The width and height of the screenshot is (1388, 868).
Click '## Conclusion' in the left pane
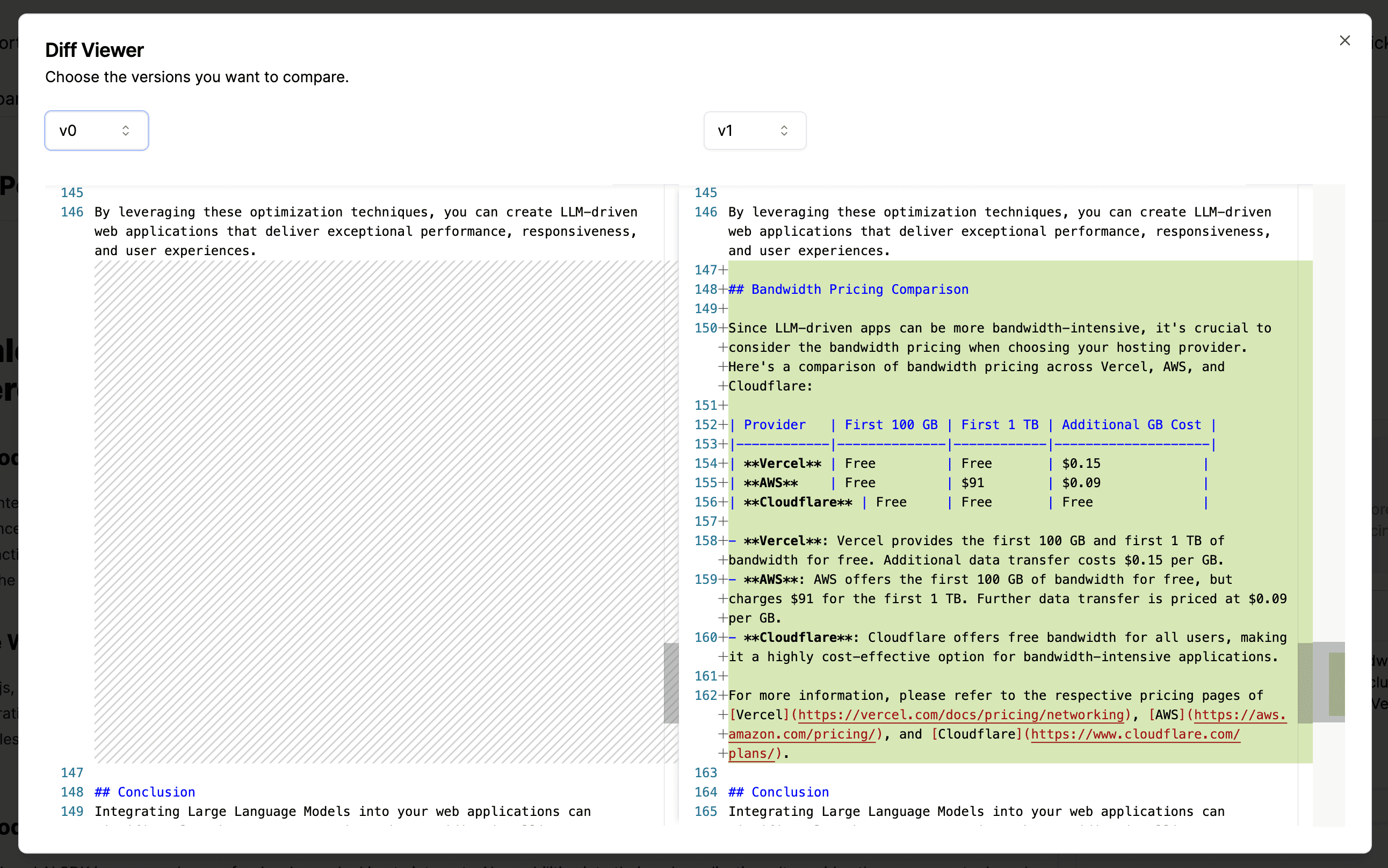click(x=144, y=792)
